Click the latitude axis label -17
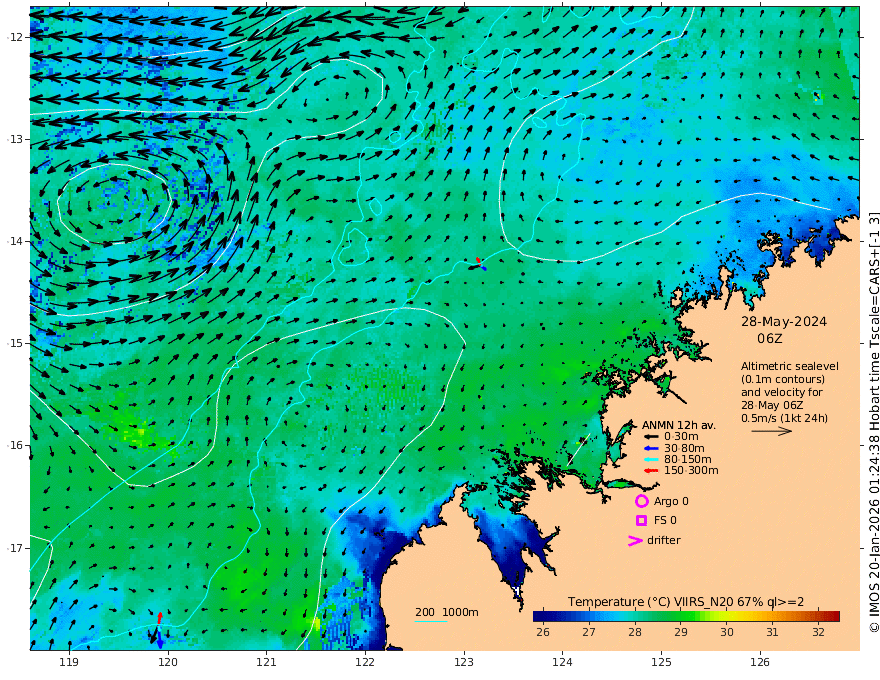Screen dimensions: 880x680 click(15, 548)
